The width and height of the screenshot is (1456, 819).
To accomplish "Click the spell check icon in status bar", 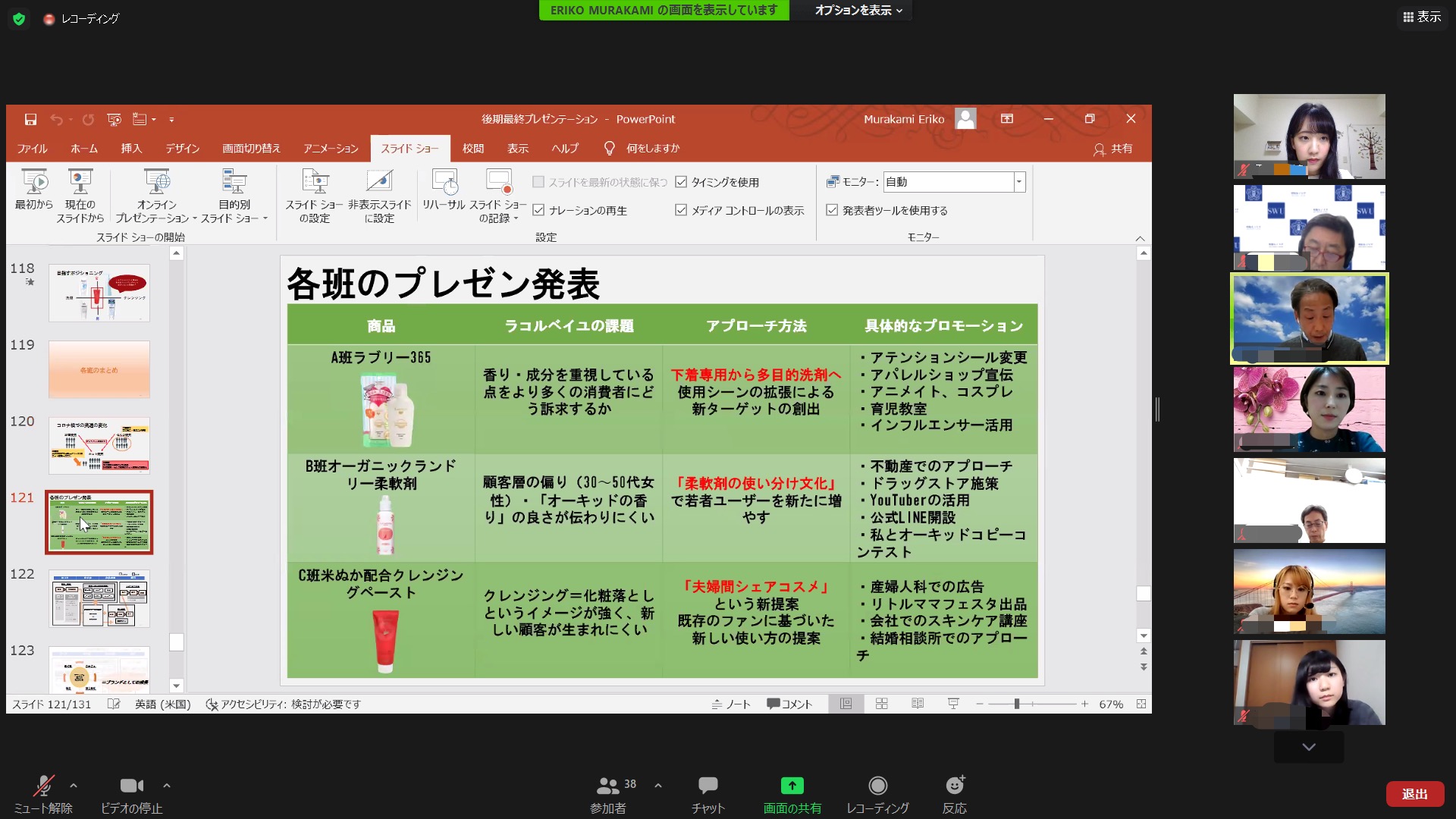I will (x=114, y=704).
